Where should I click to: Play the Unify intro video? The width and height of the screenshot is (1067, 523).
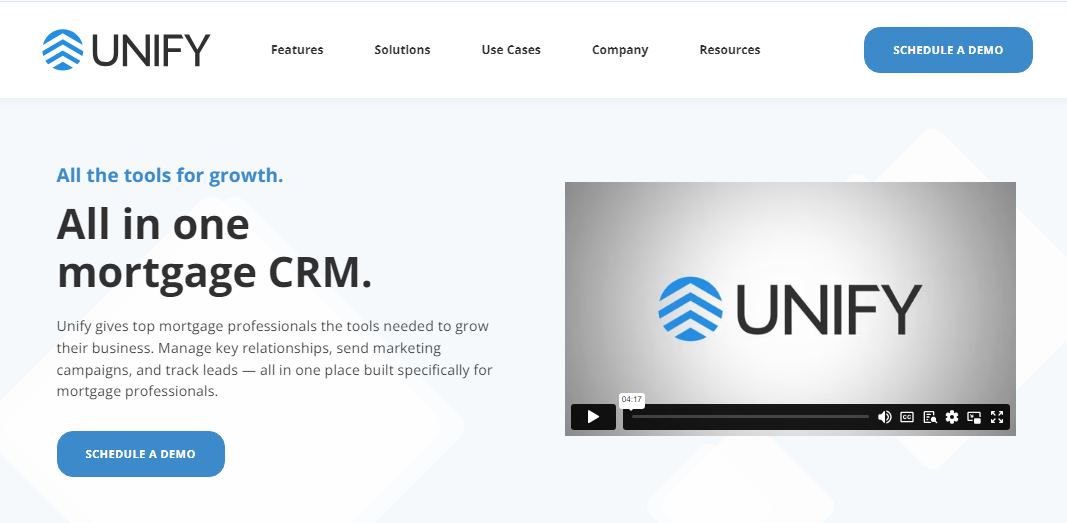point(593,417)
